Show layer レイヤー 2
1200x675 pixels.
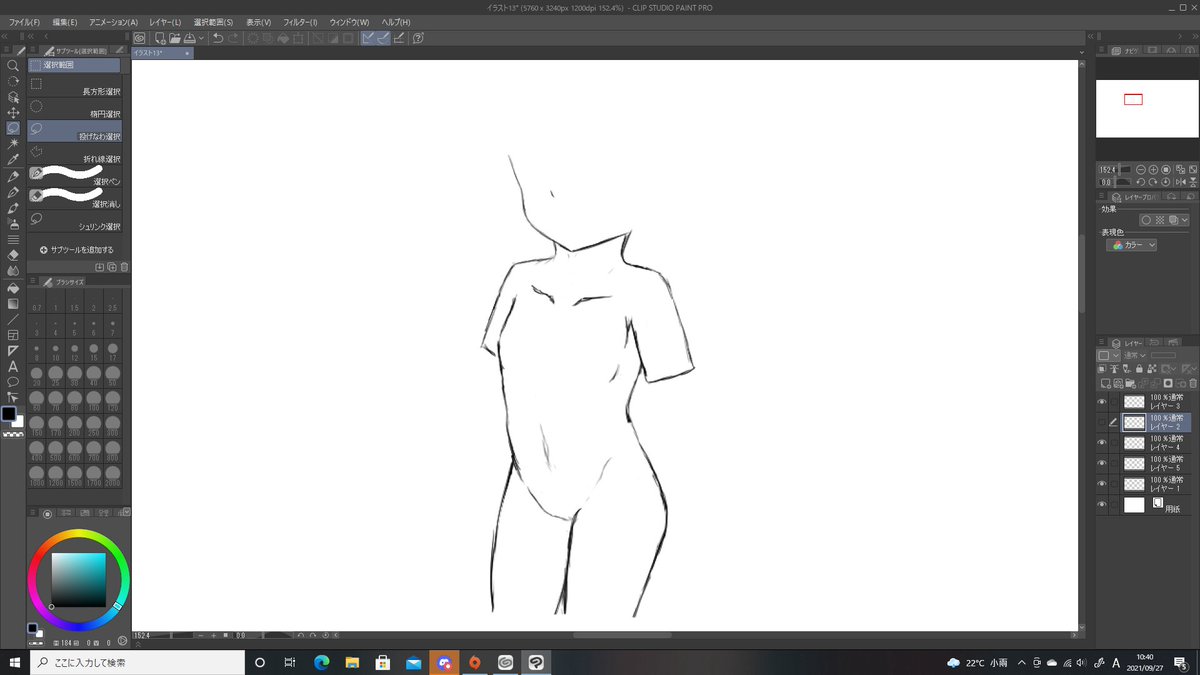[1102, 422]
